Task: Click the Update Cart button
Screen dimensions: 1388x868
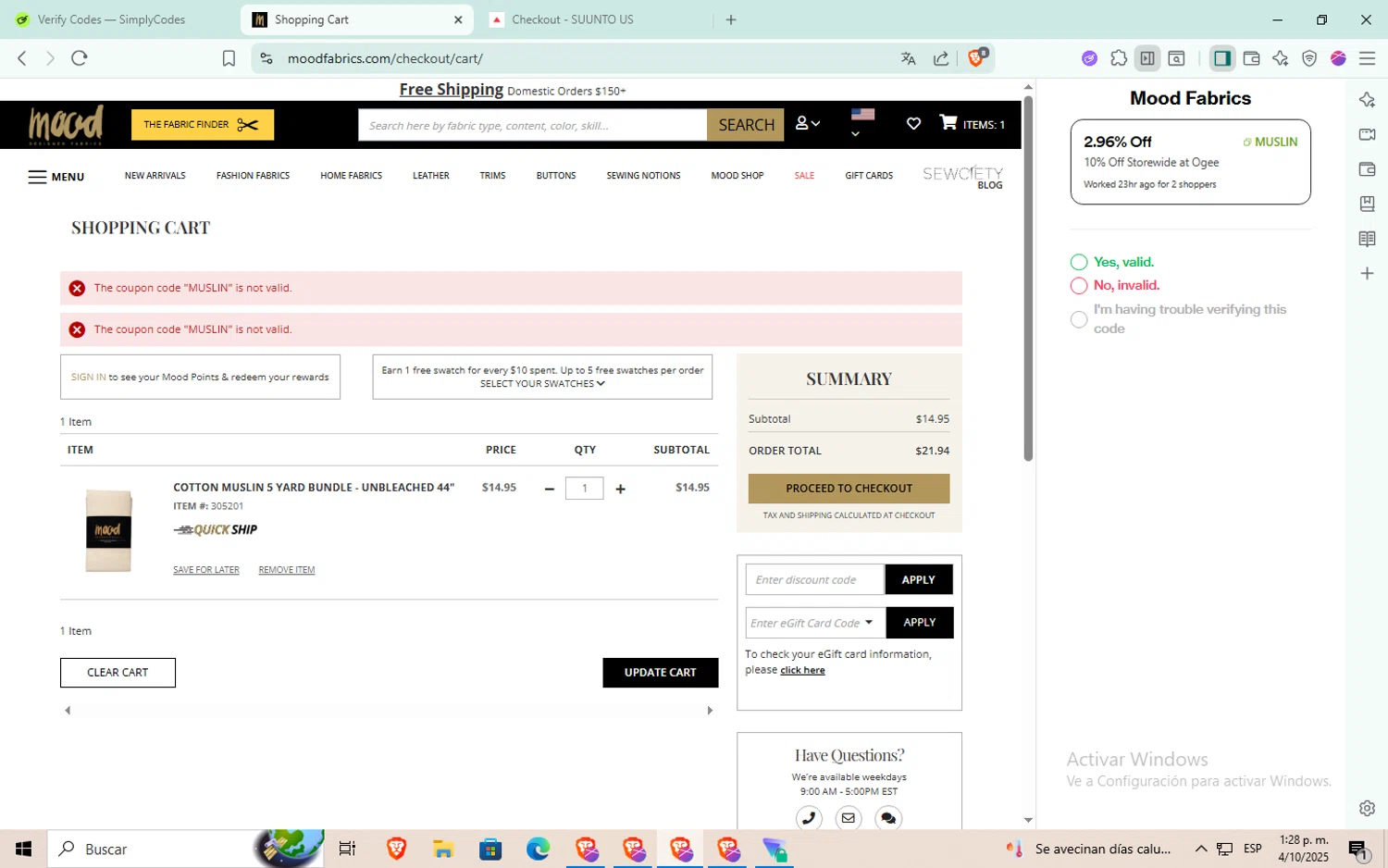Action: [x=660, y=673]
